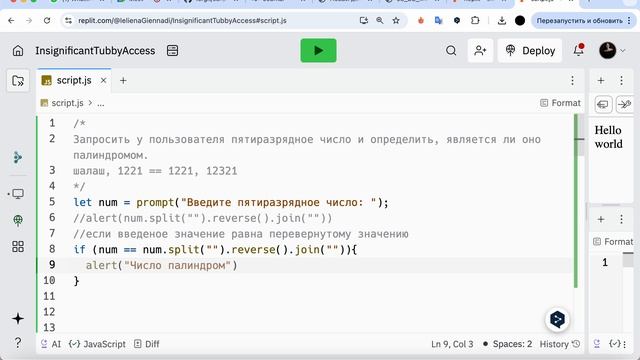Open the Webview monitor sidebar icon

[18, 193]
